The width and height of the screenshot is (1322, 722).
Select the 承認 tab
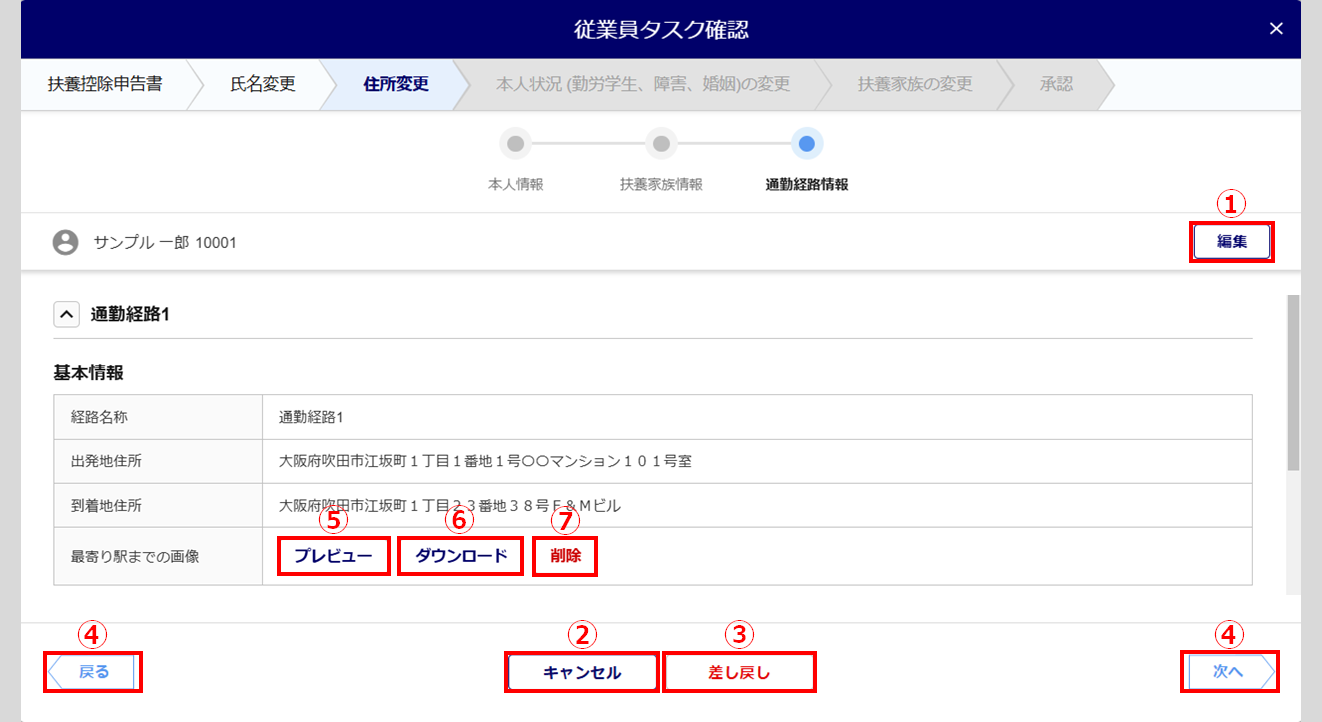[x=1056, y=84]
